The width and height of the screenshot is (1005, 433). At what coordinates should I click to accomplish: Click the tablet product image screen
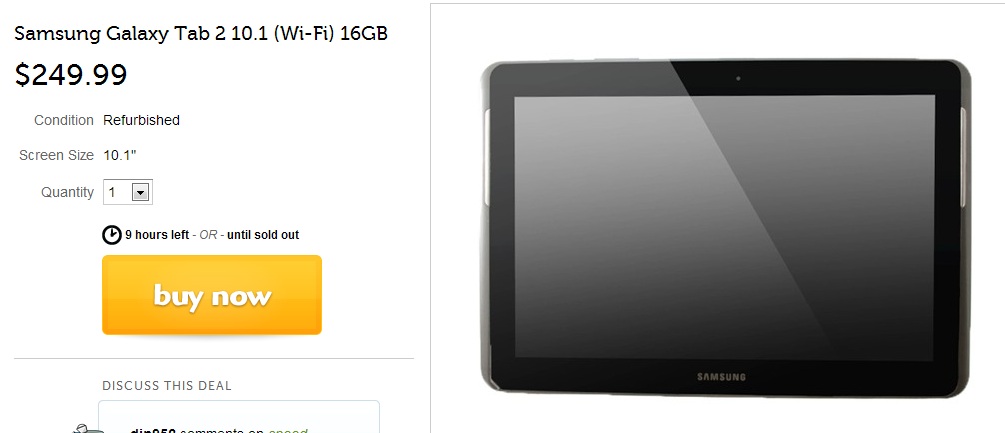(x=724, y=227)
